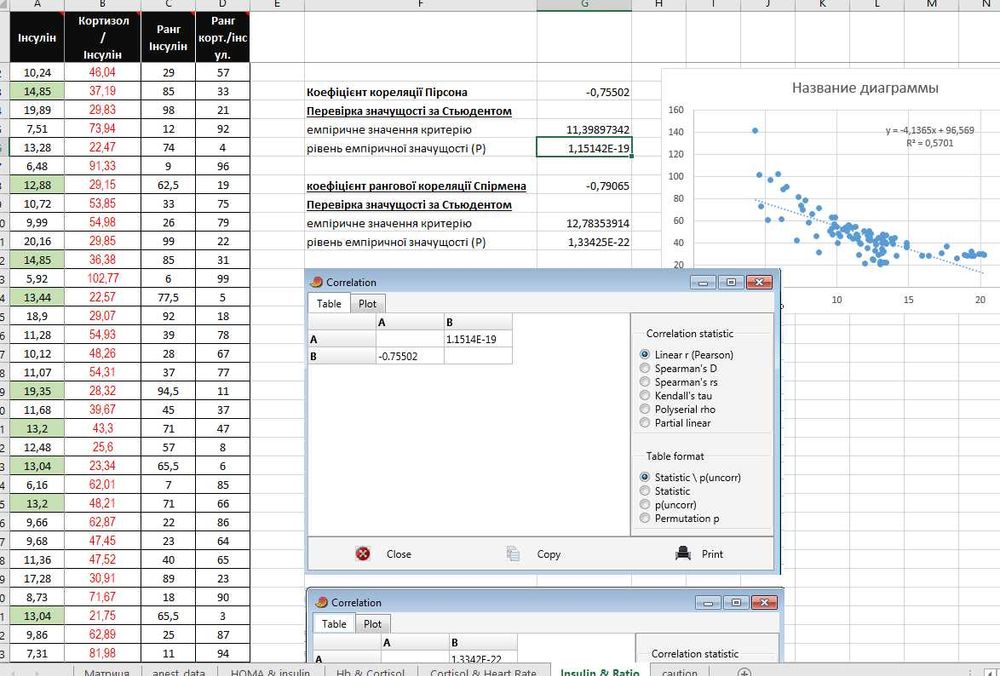1000x676 pixels.
Task: Add a new sheet with plus icon
Action: (x=744, y=672)
